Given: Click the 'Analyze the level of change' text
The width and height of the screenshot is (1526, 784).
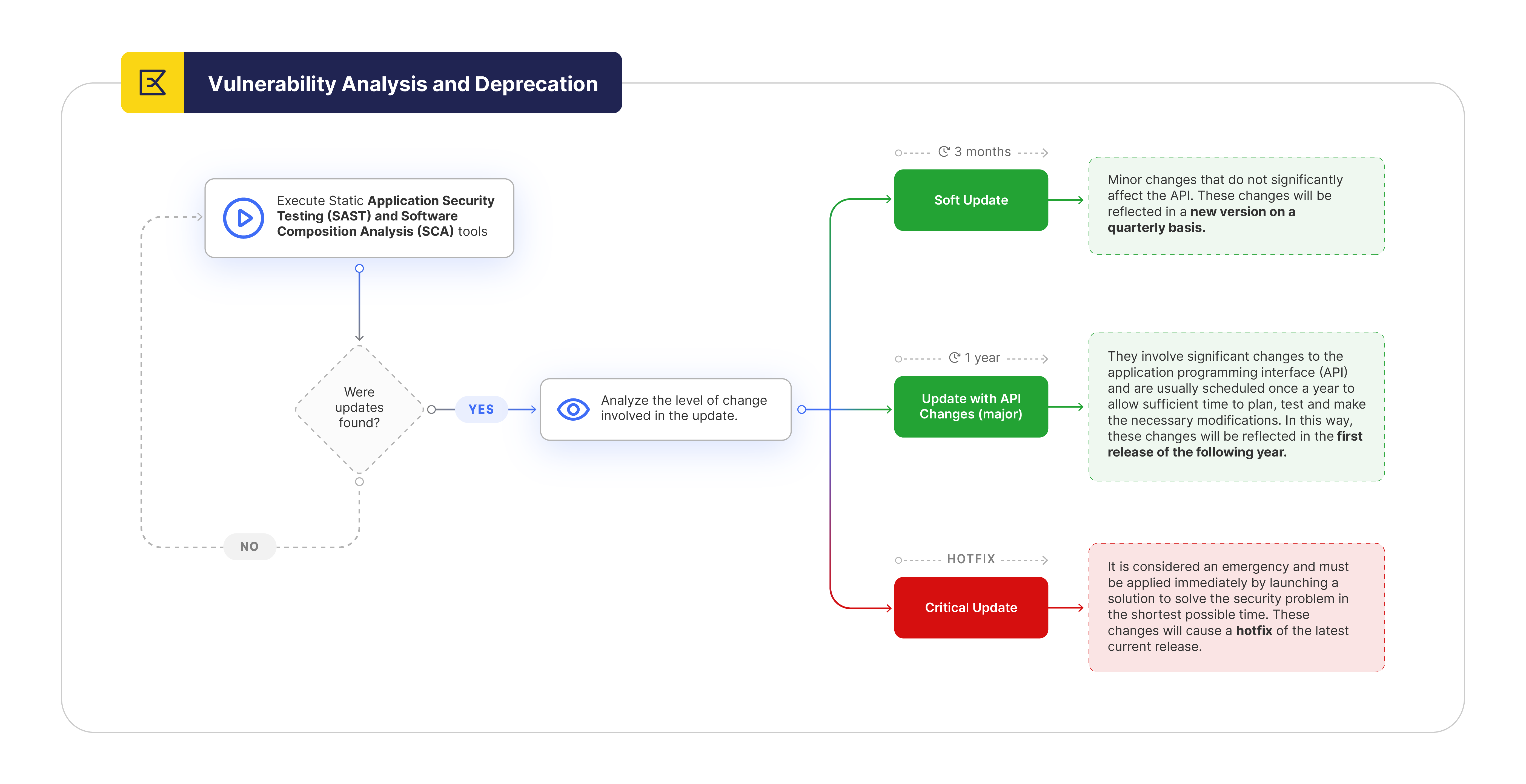Looking at the screenshot, I should (x=684, y=408).
